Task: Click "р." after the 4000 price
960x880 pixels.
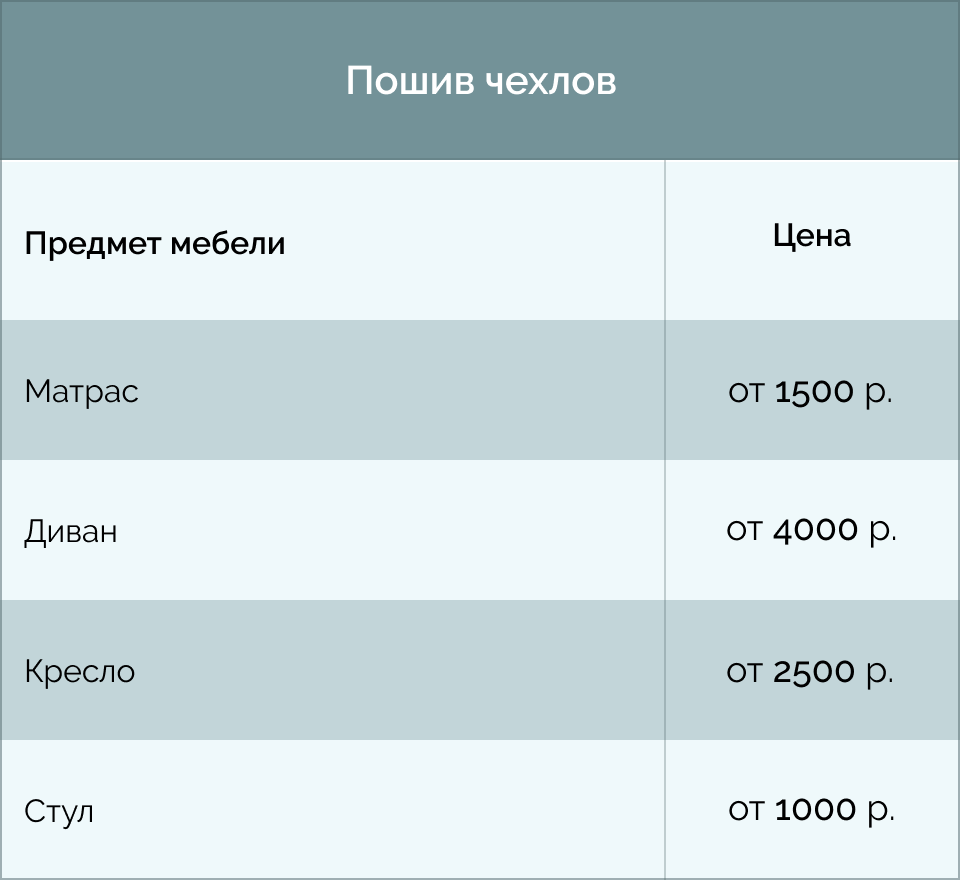Action: [x=882, y=530]
